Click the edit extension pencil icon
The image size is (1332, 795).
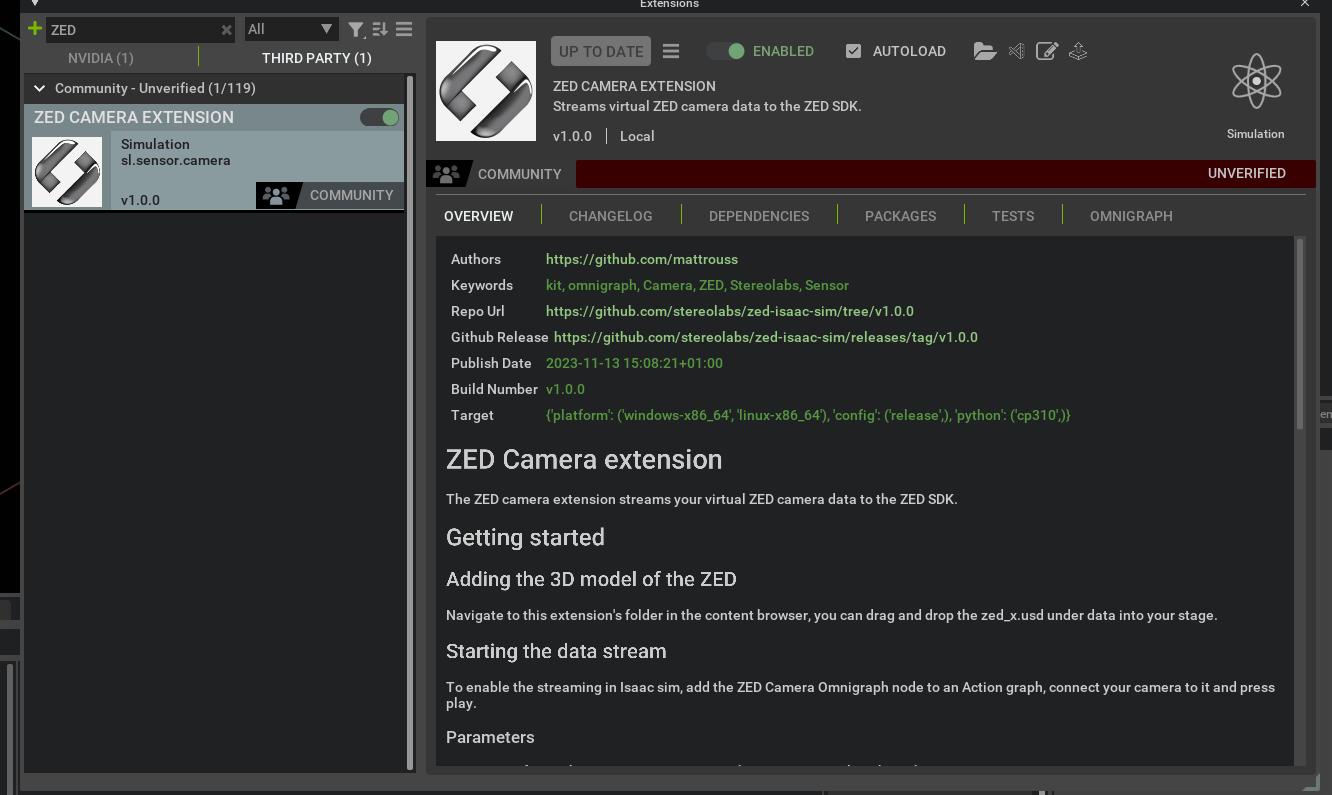(x=1047, y=51)
